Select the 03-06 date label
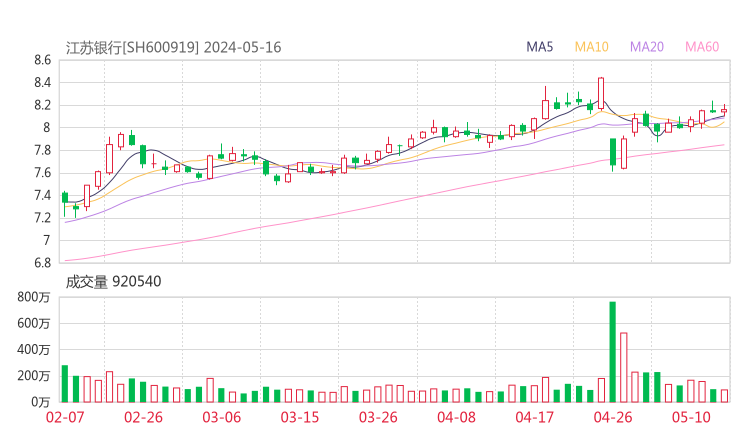Viewport: 740px width, 440px height. [x=221, y=417]
